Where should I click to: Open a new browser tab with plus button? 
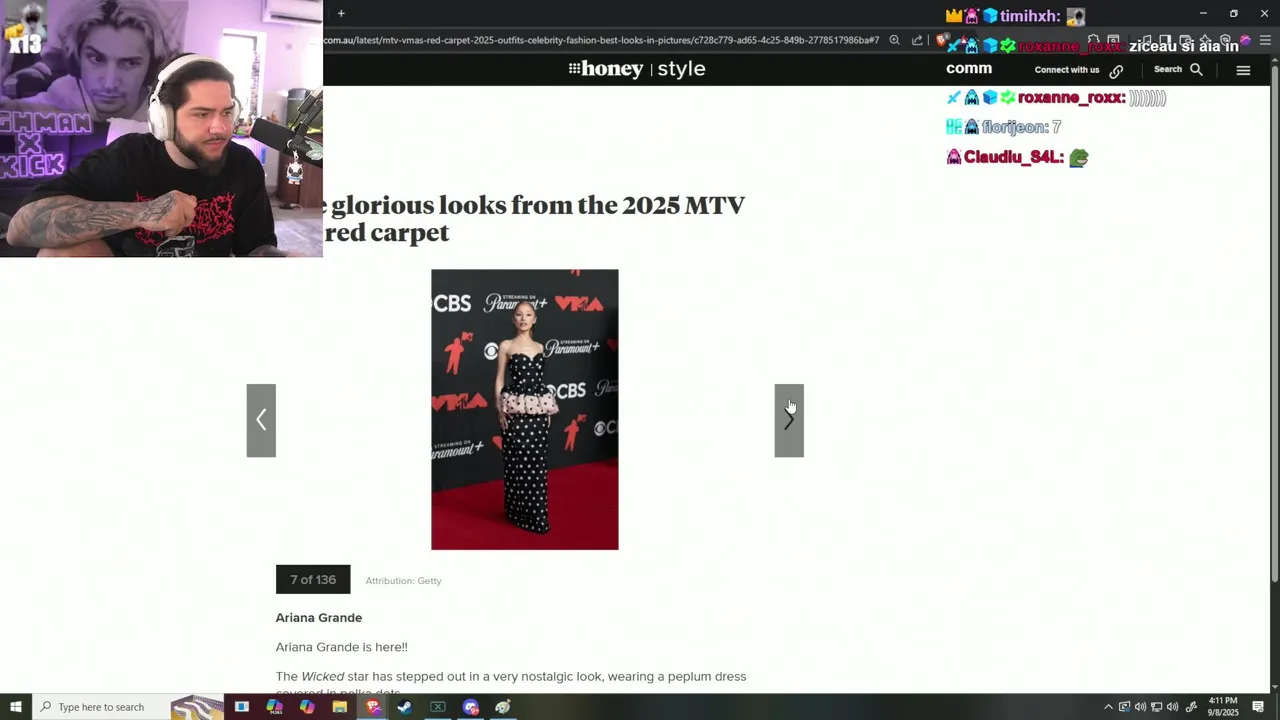pyautogui.click(x=341, y=13)
